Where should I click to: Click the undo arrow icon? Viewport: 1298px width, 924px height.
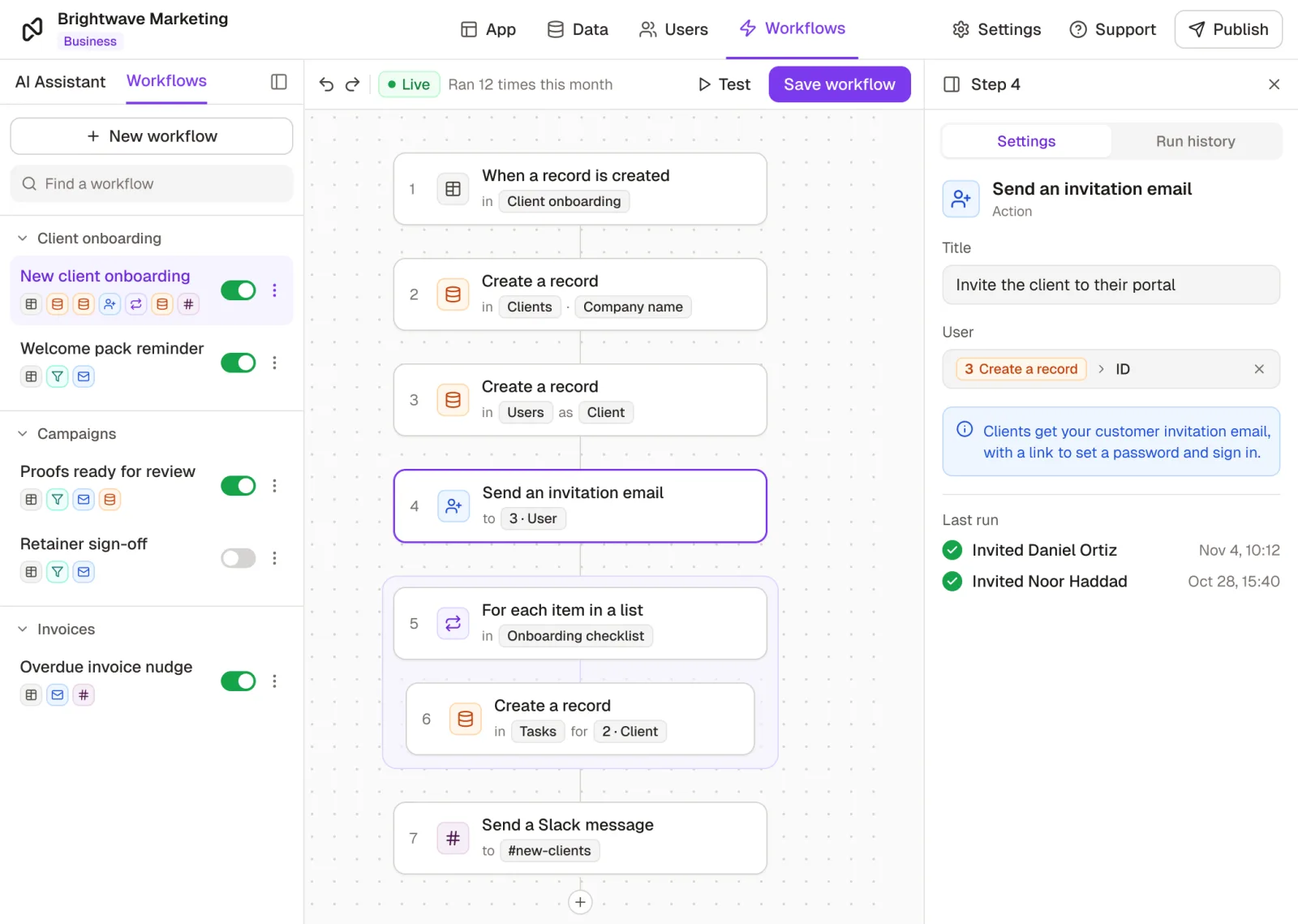pyautogui.click(x=326, y=84)
